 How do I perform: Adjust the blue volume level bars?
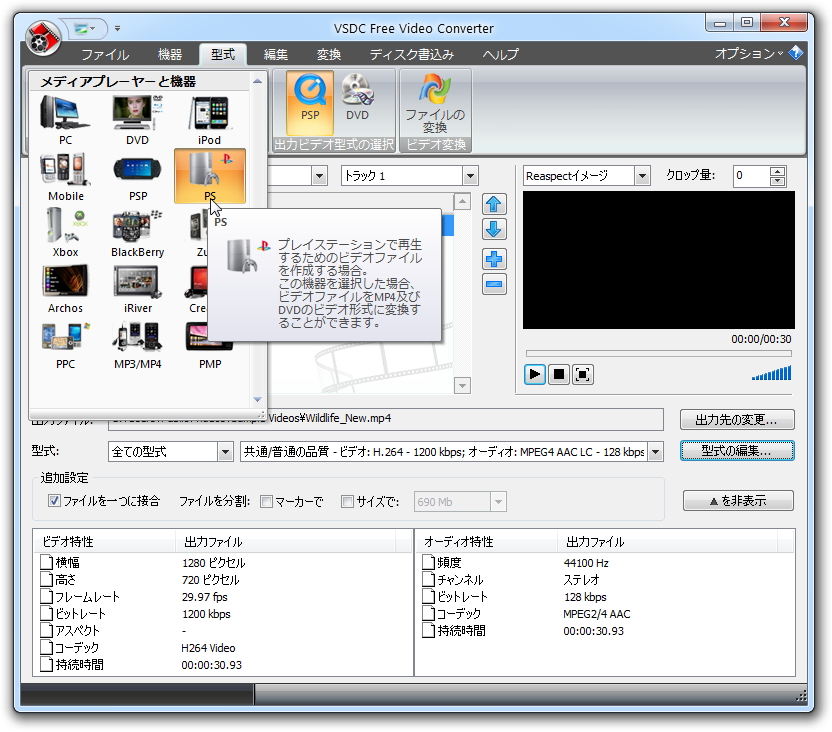tap(772, 373)
